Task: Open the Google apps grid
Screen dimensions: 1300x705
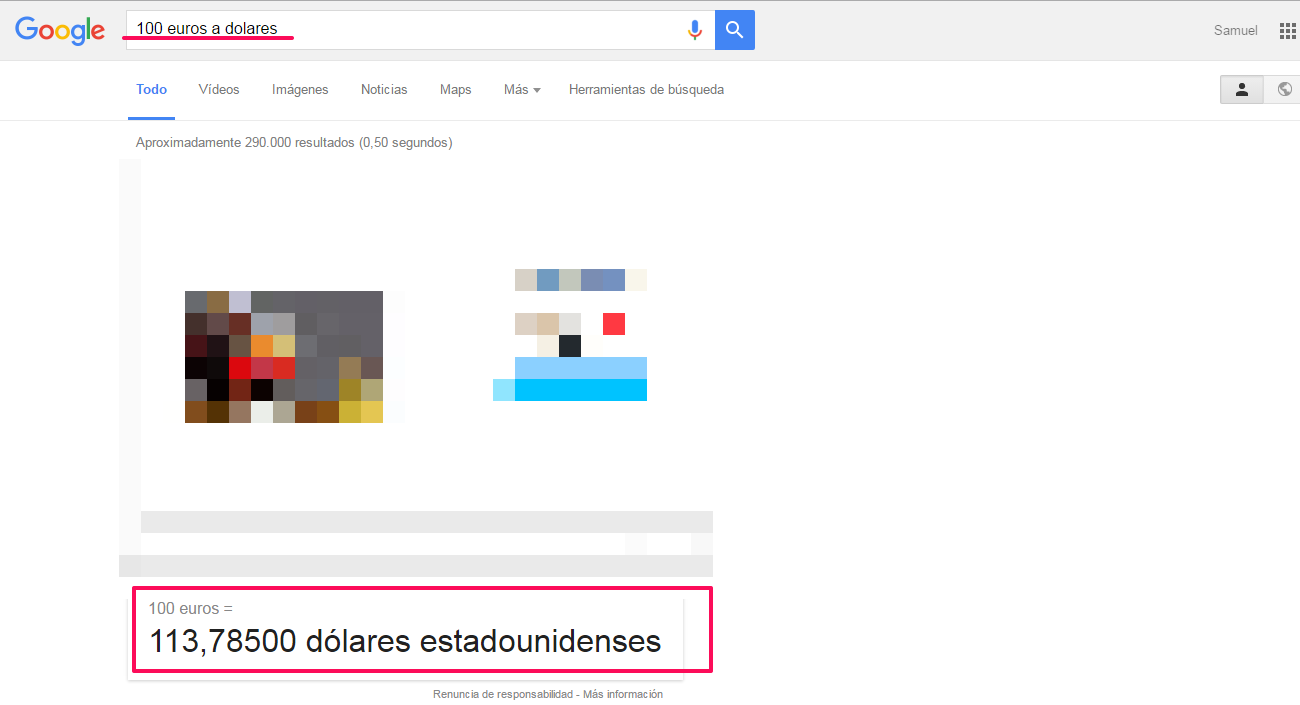Action: pos(1287,31)
